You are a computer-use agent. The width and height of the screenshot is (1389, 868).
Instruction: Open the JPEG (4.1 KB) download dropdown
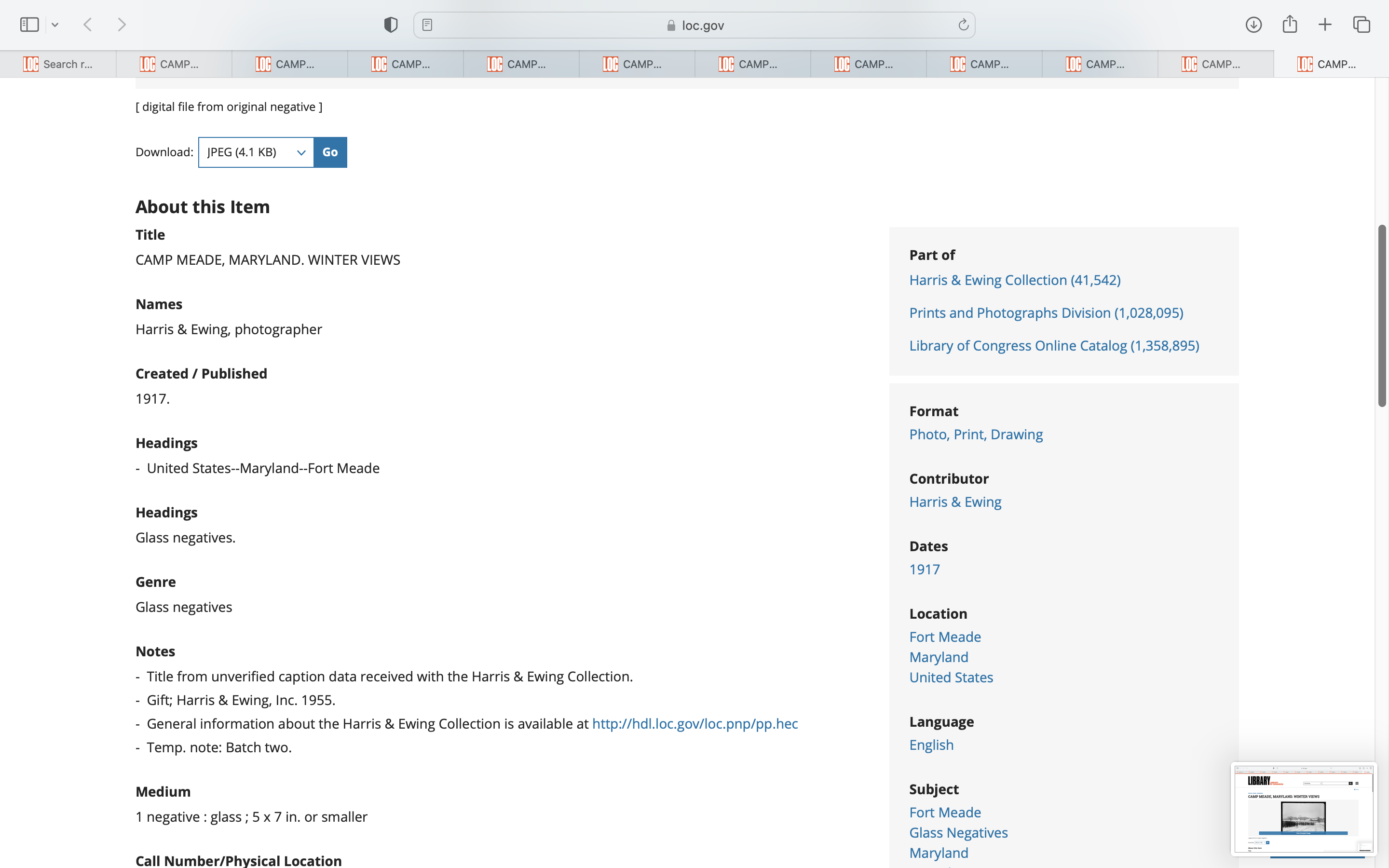click(256, 152)
